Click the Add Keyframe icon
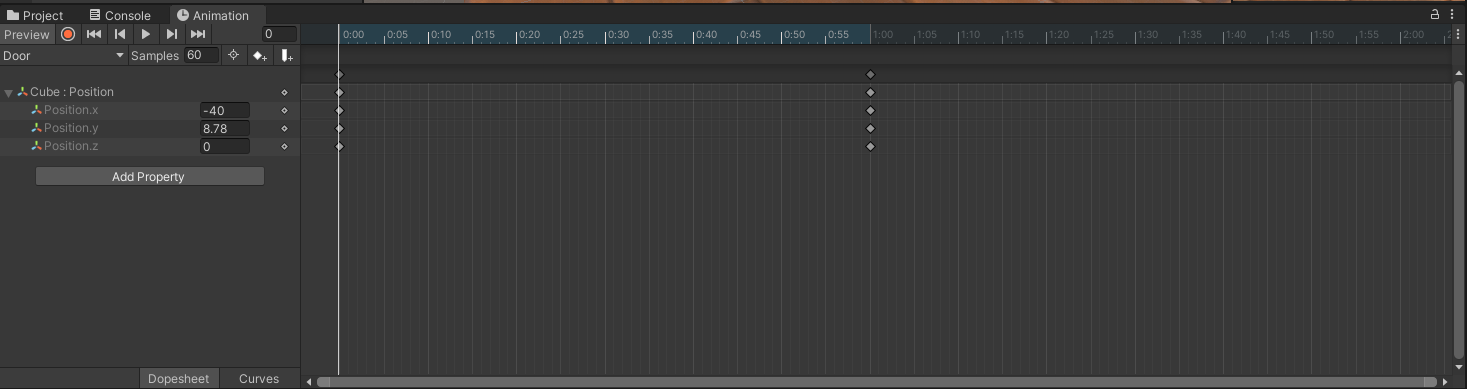Viewport: 1467px width, 389px height. click(260, 56)
